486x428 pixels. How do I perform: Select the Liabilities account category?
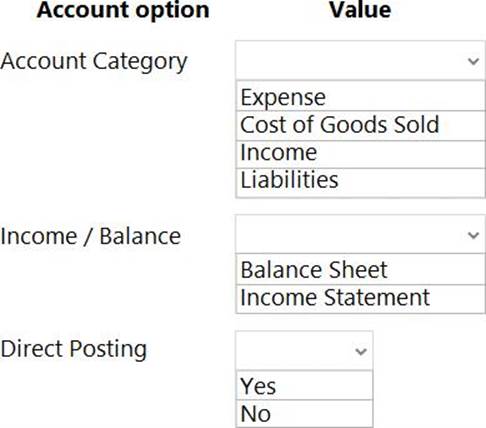click(x=360, y=183)
